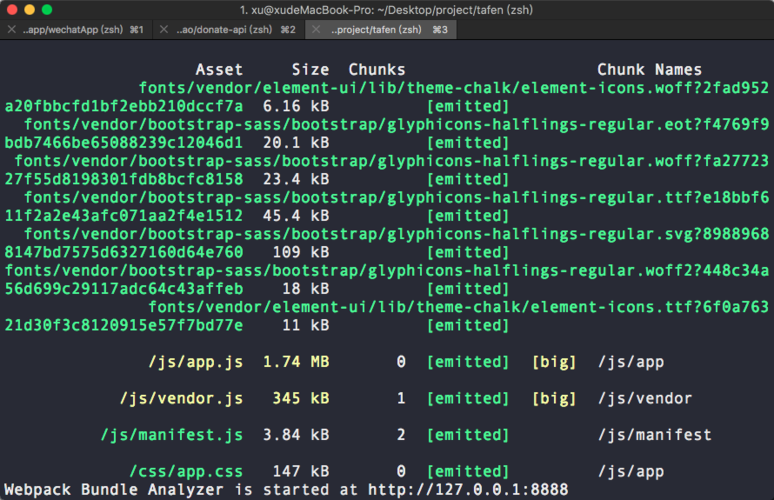Image resolution: width=774 pixels, height=500 pixels.
Task: Click the hash bdb7466be65088239c12046d1
Action: tap(124, 143)
